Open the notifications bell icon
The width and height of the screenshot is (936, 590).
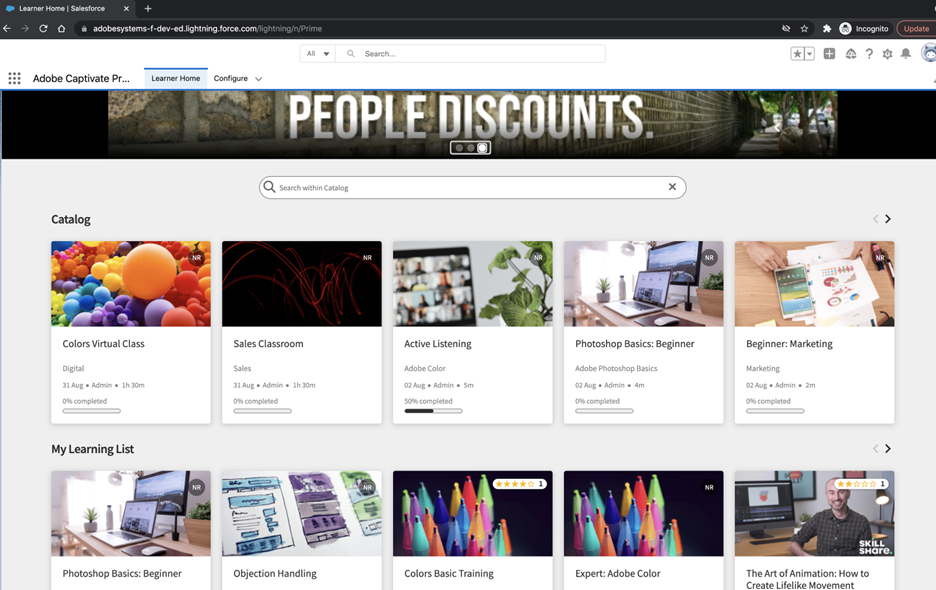pos(906,54)
